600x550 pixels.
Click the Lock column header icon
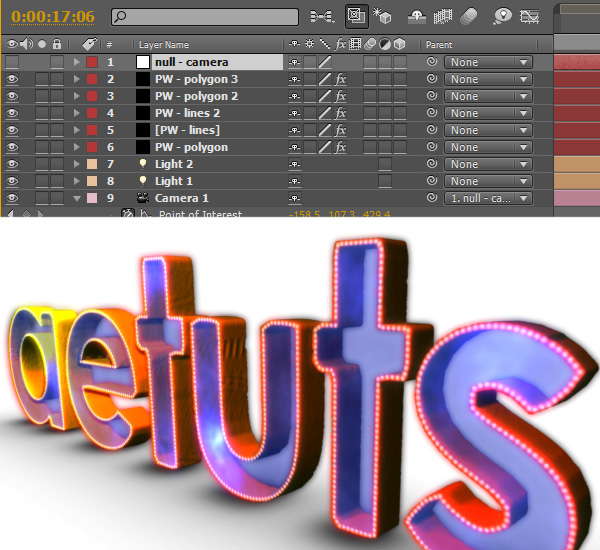57,44
